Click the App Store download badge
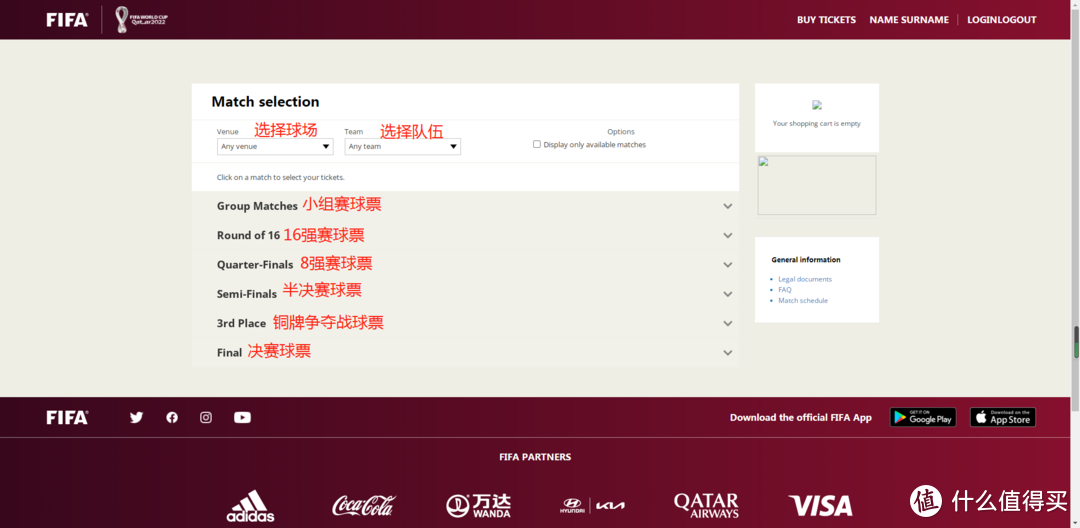This screenshot has height=528, width=1080. pos(1003,417)
